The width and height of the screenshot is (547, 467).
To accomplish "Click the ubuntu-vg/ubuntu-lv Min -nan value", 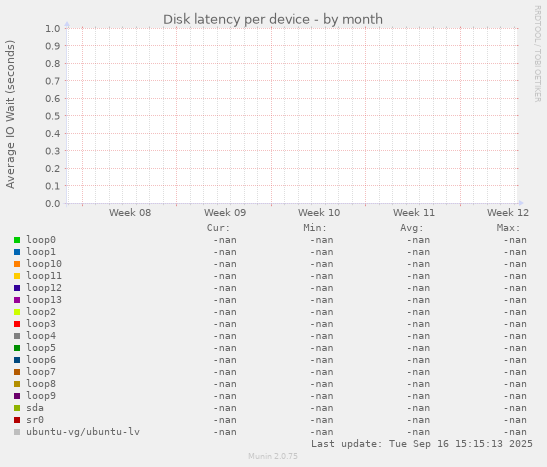I will [322, 432].
